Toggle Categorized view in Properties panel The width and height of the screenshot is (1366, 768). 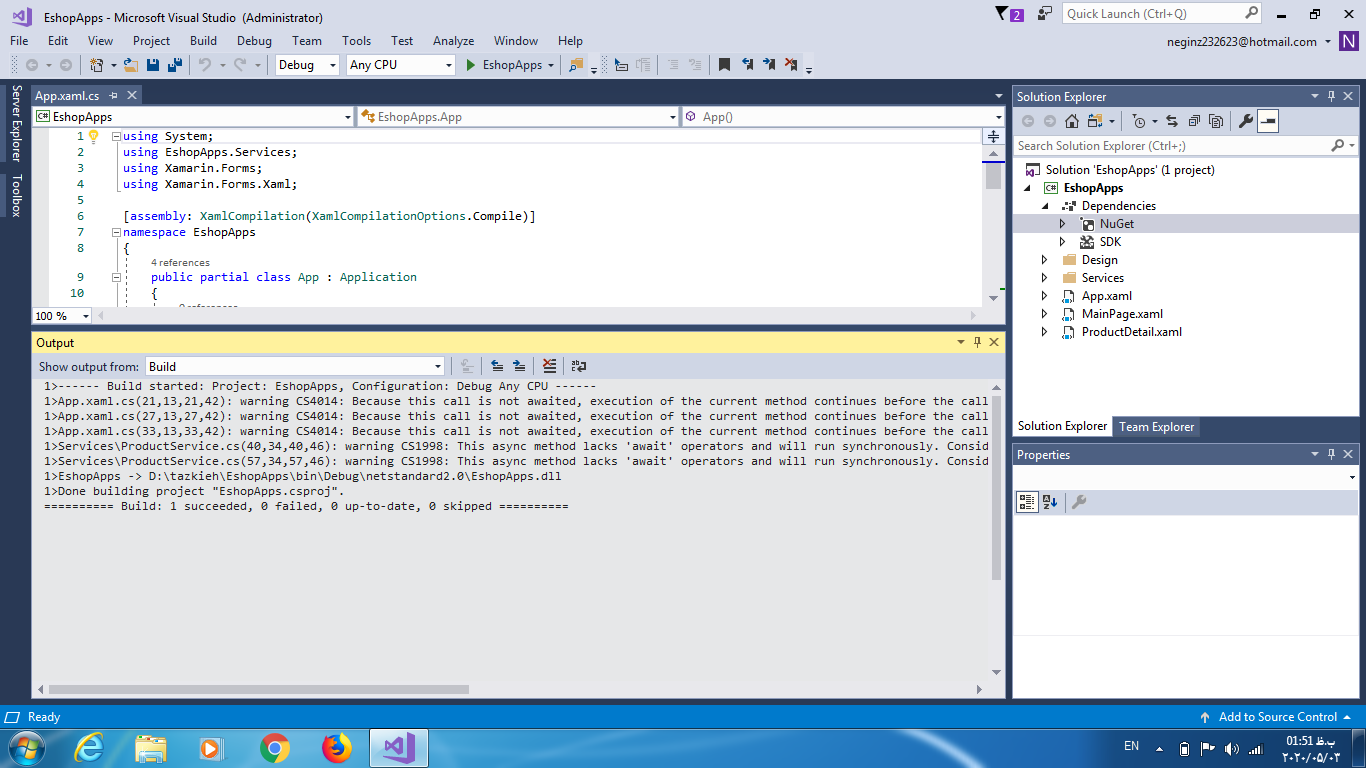click(x=1027, y=502)
